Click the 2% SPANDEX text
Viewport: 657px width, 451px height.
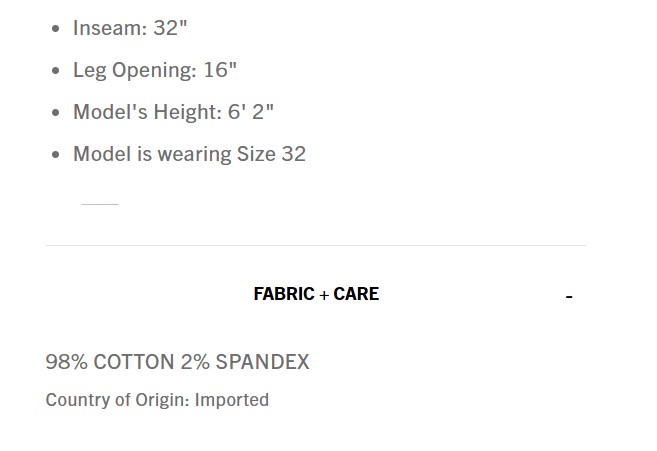click(x=245, y=362)
